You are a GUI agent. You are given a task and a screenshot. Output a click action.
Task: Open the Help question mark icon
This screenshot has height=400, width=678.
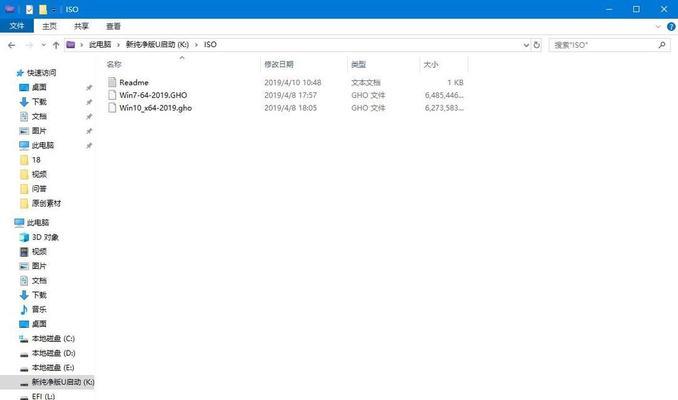coord(671,27)
